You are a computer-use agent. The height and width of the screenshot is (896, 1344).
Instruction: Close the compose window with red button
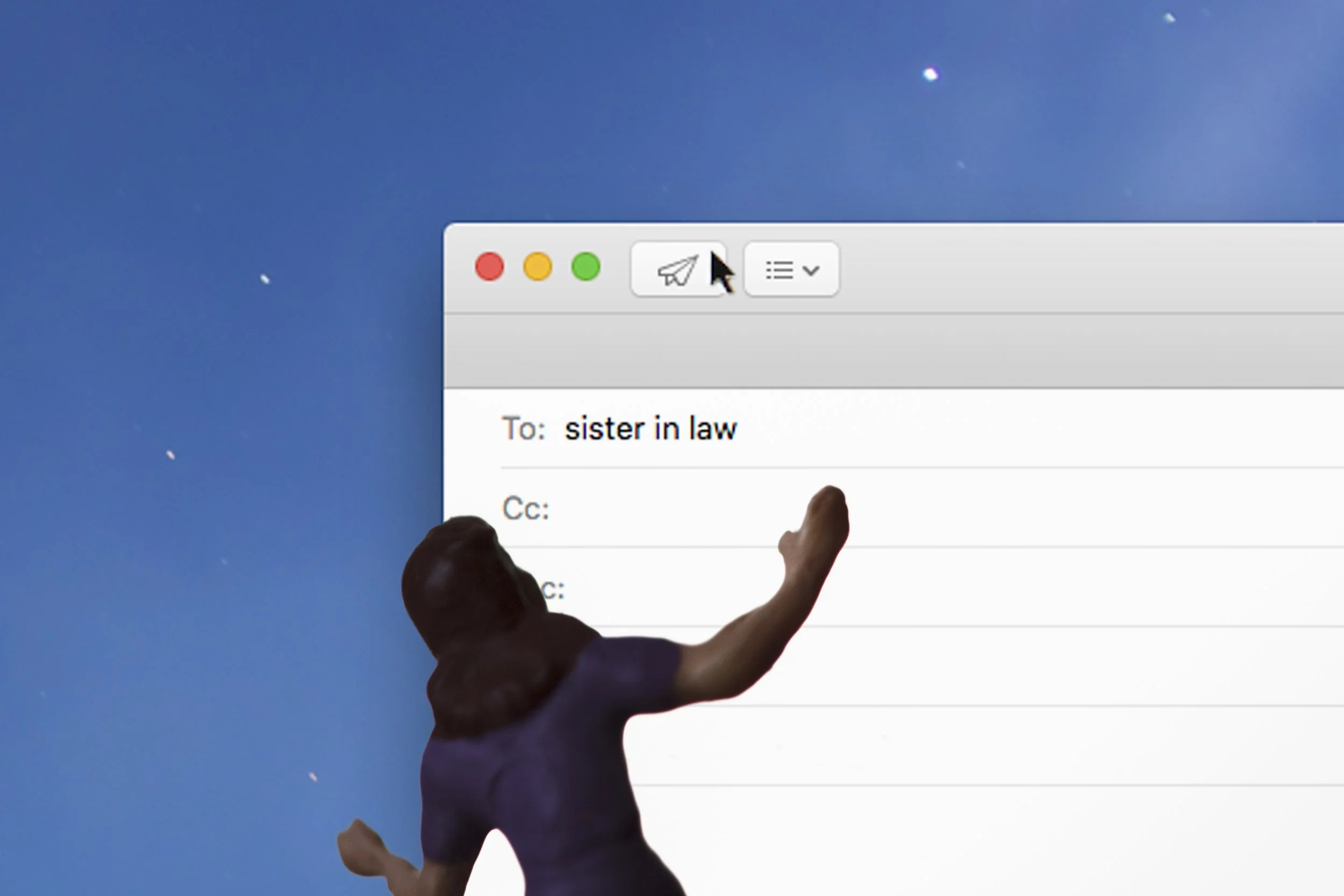pos(490,267)
